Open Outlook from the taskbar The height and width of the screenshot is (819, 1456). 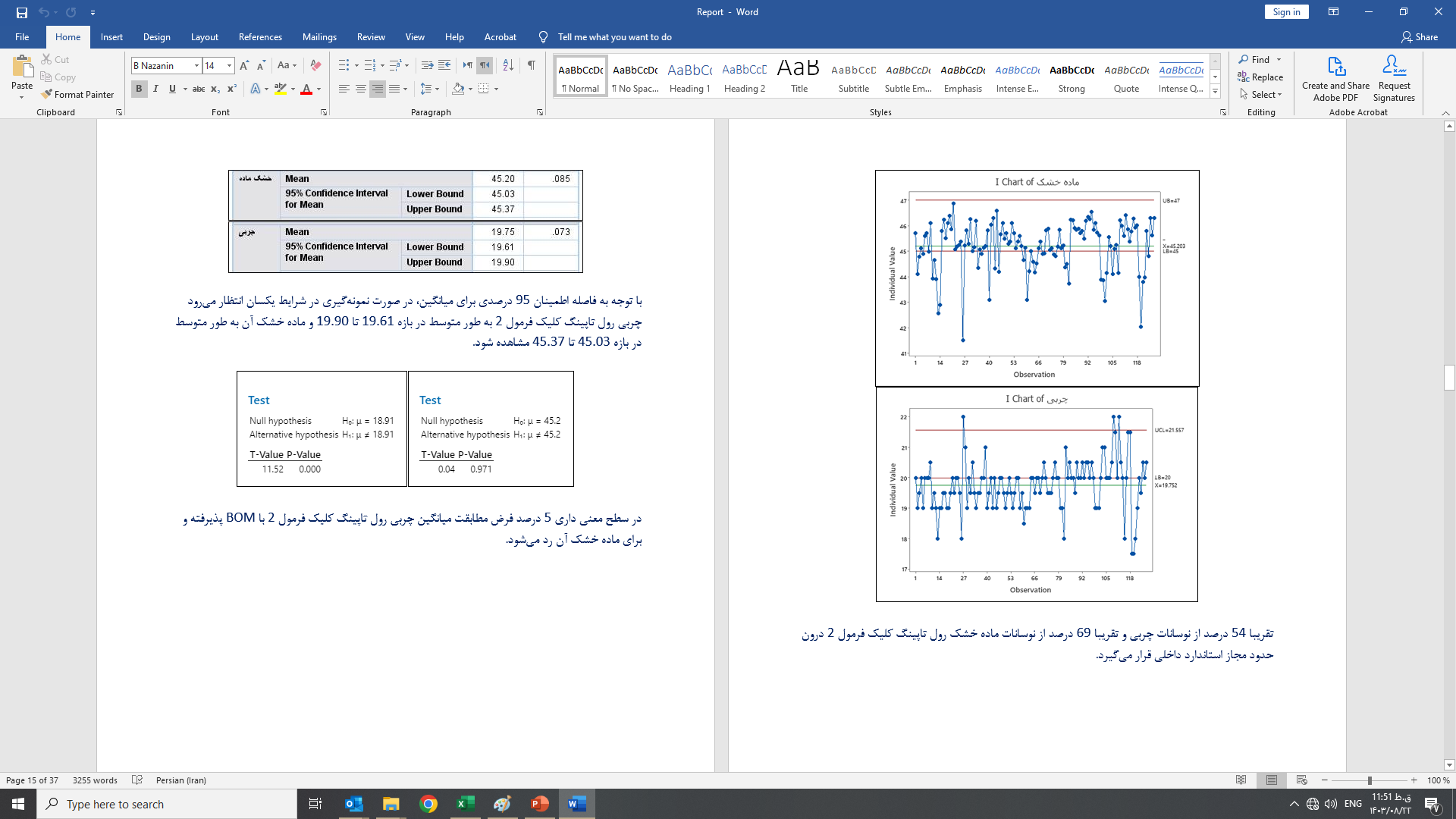(354, 804)
